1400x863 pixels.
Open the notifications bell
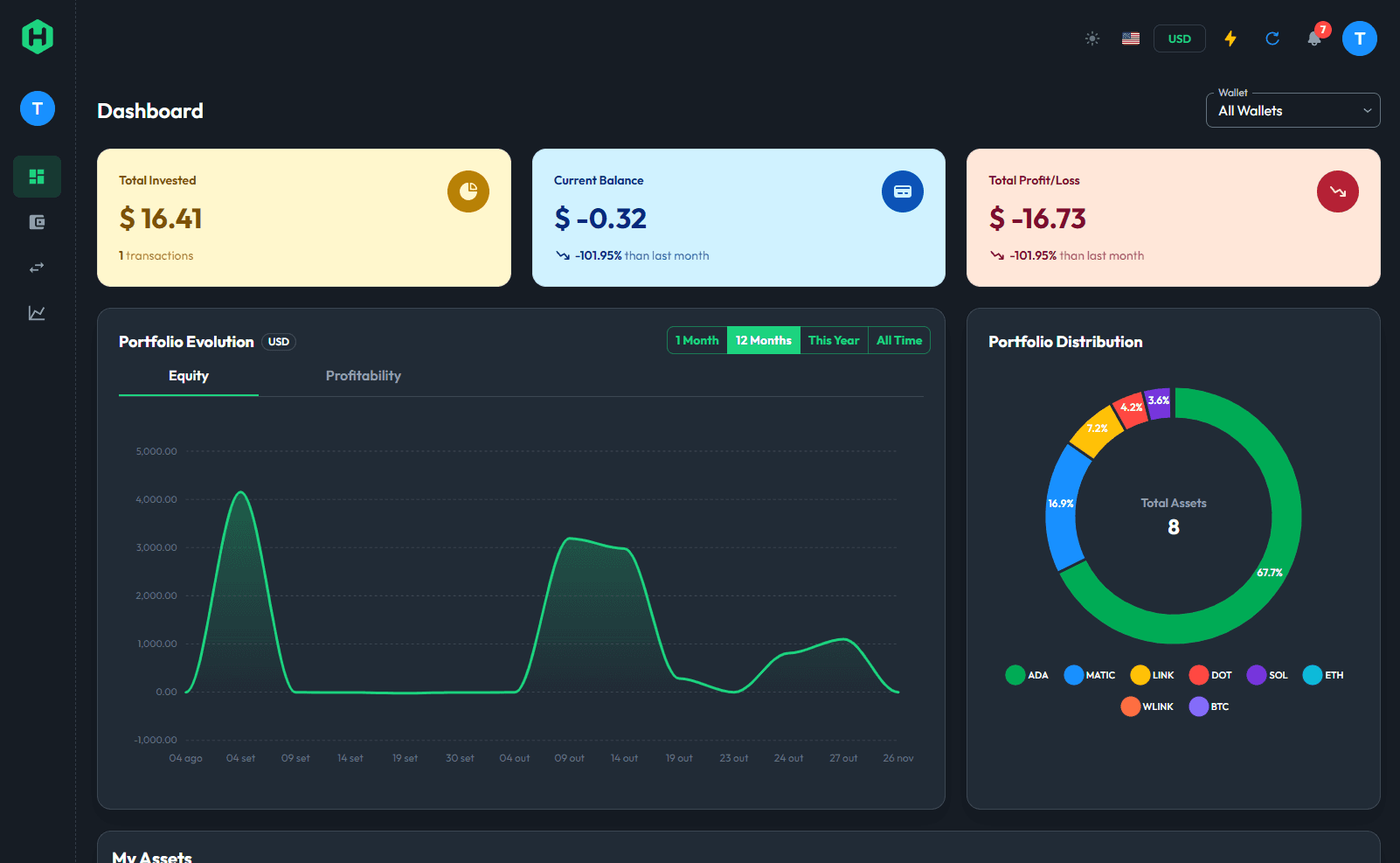[1313, 38]
